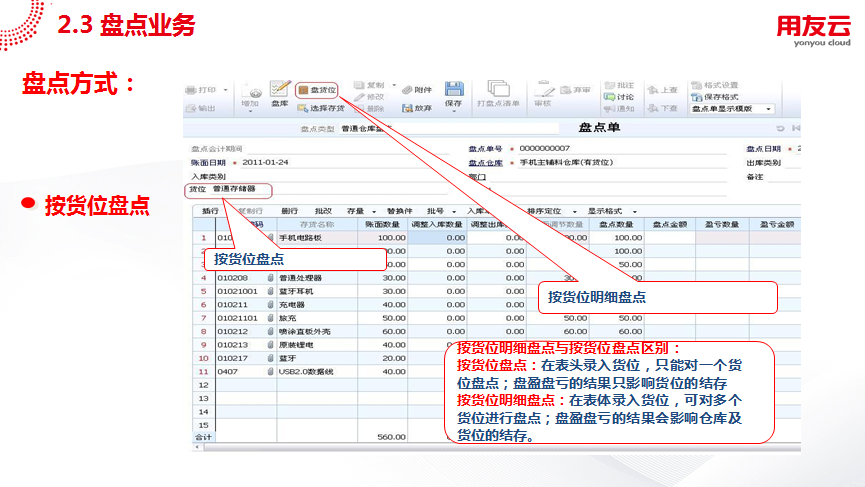Open the 存量 dropdown arrow
This screenshot has width=865, height=487.
373,211
